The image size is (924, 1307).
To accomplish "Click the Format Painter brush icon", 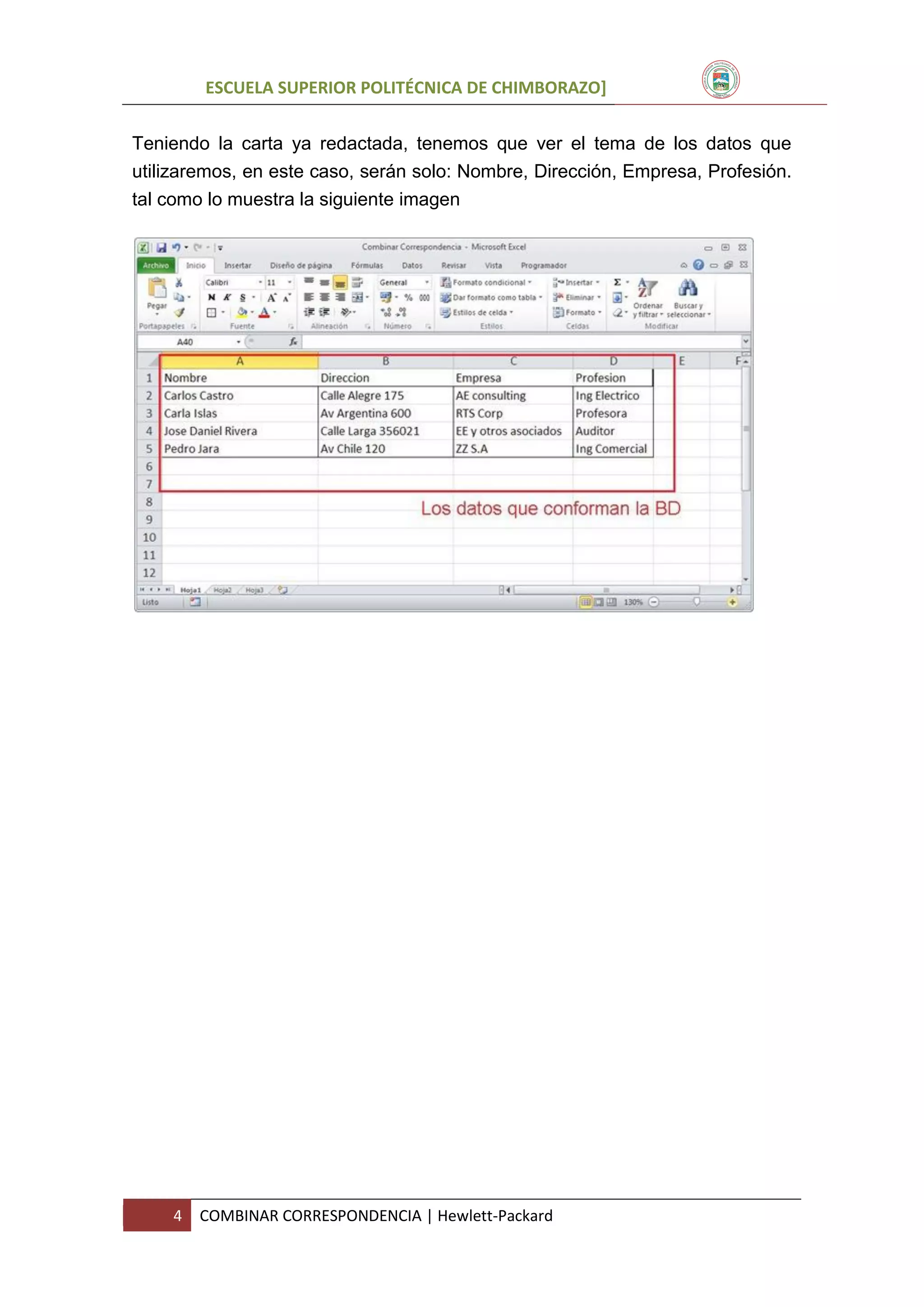I will coord(180,312).
